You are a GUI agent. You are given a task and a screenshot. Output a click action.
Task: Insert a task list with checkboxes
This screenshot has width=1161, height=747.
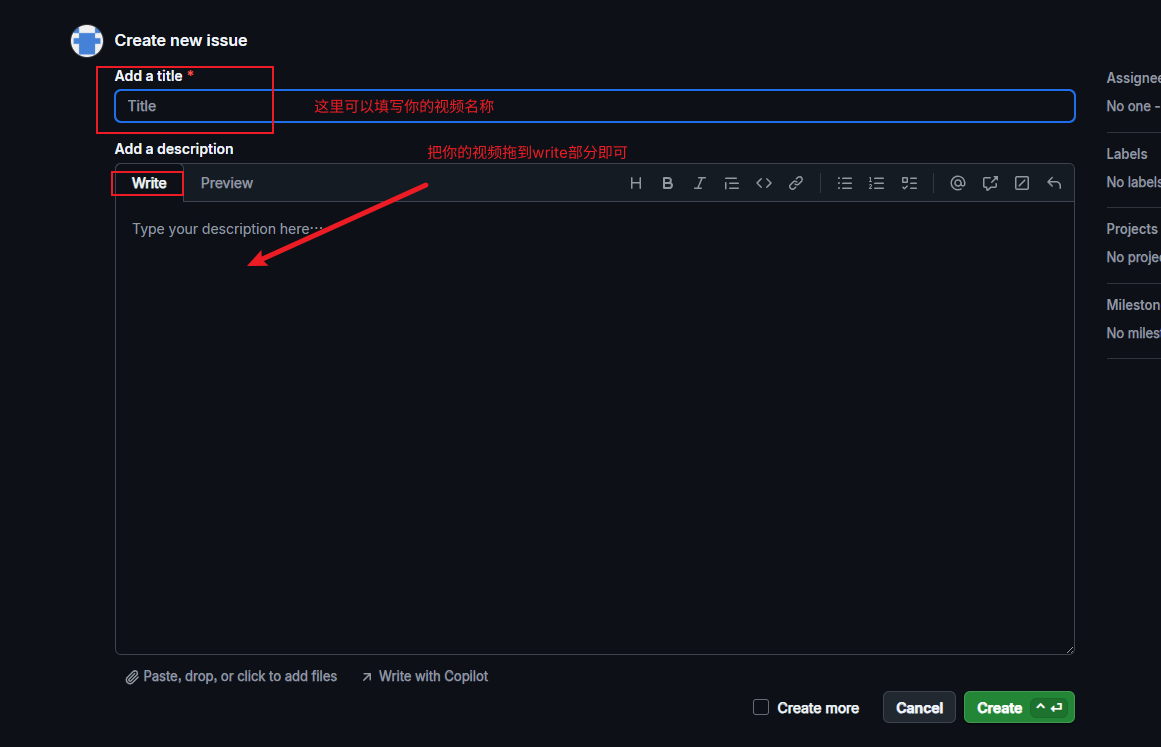coord(909,183)
